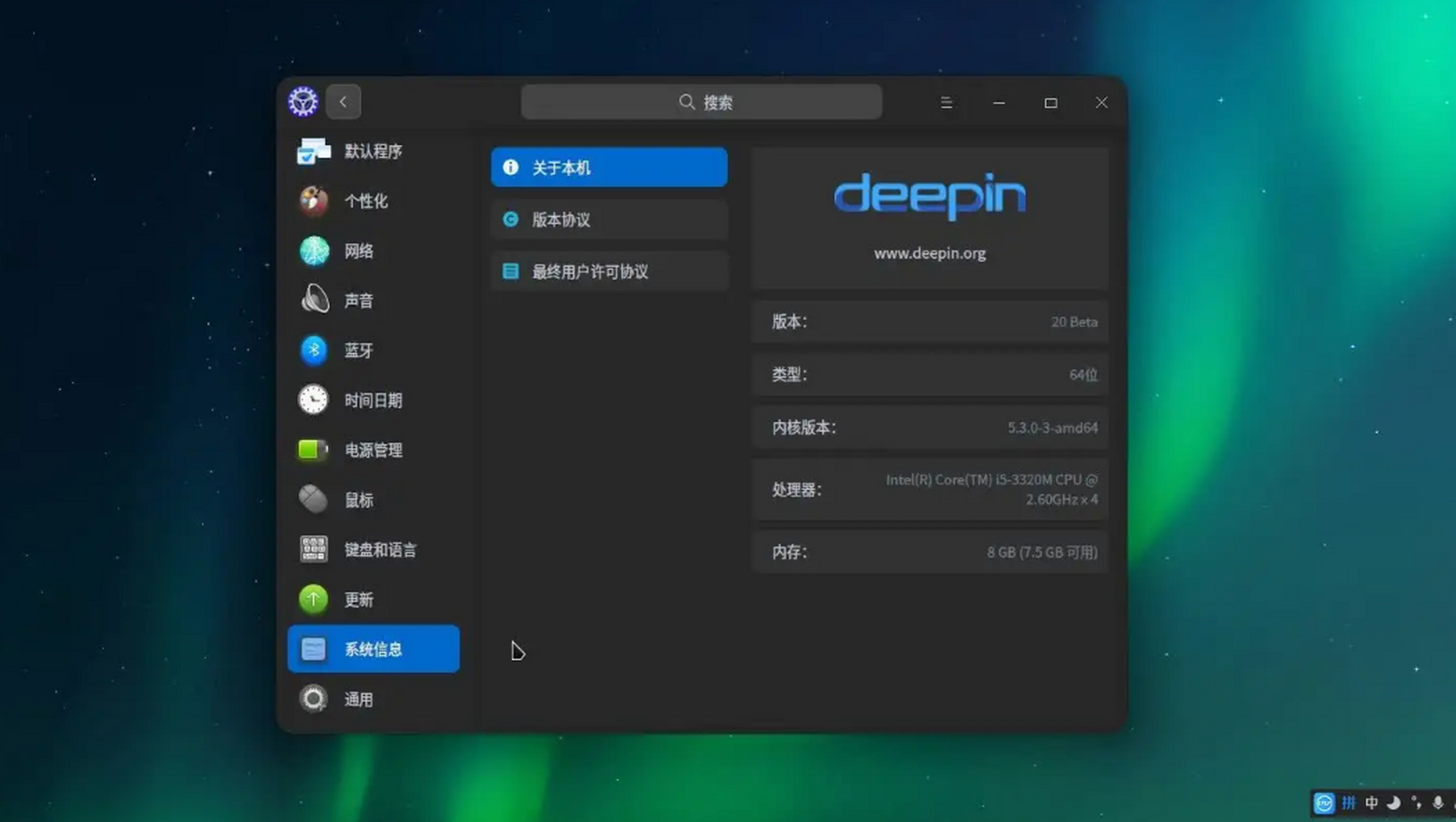
Task: Go to the 蓝牙 (Bluetooth) settings
Action: [374, 351]
